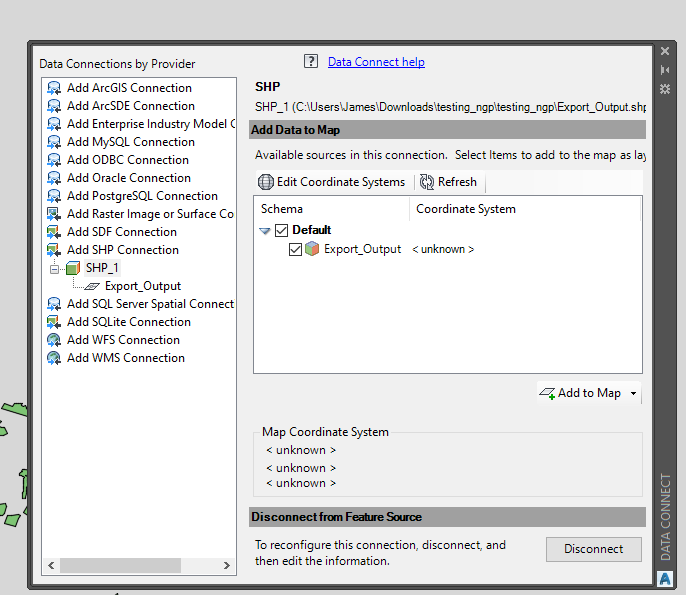Click the Export_Output layer icon in tree
The width and height of the screenshot is (686, 595).
92,286
